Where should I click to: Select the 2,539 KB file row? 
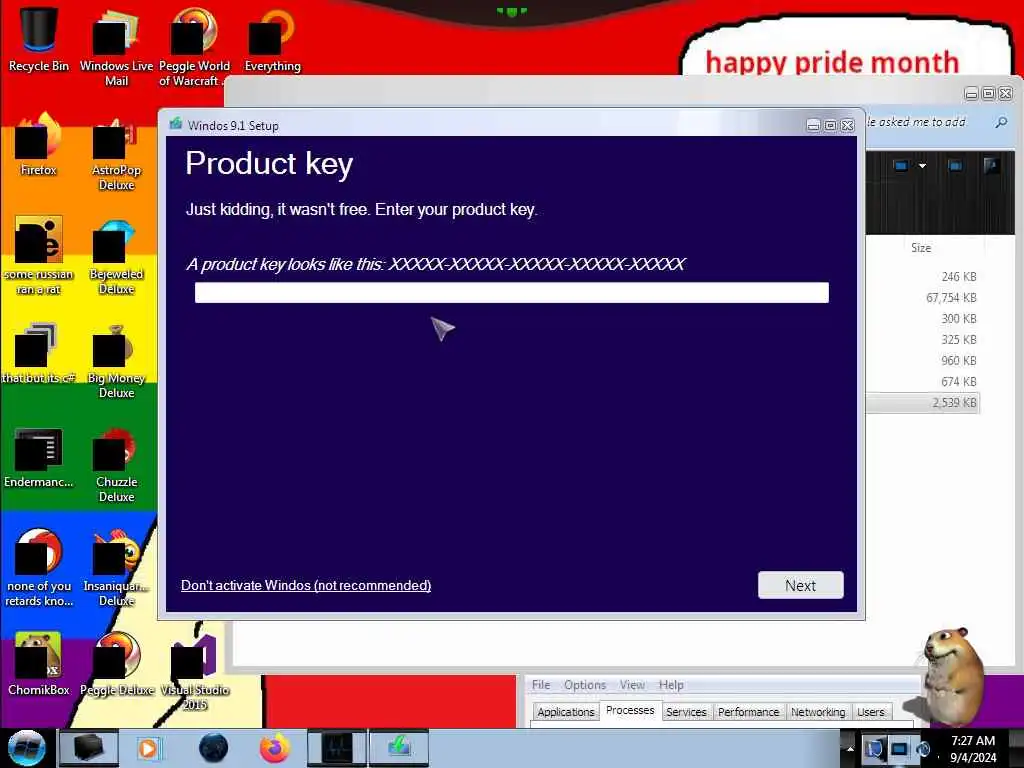923,402
